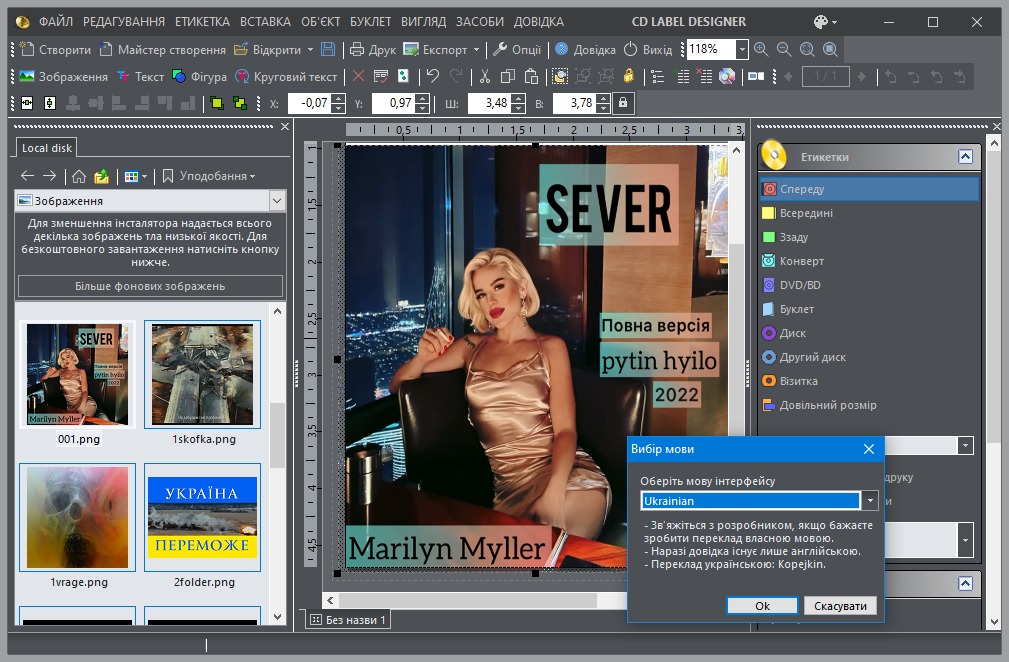Send object to back icon
This screenshot has width=1009, height=662.
[x=240, y=103]
